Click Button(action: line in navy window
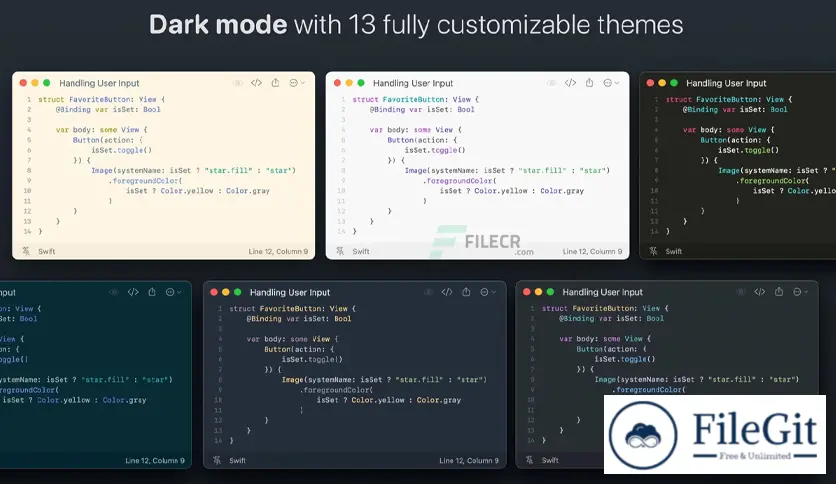This screenshot has width=836, height=484. coord(299,350)
